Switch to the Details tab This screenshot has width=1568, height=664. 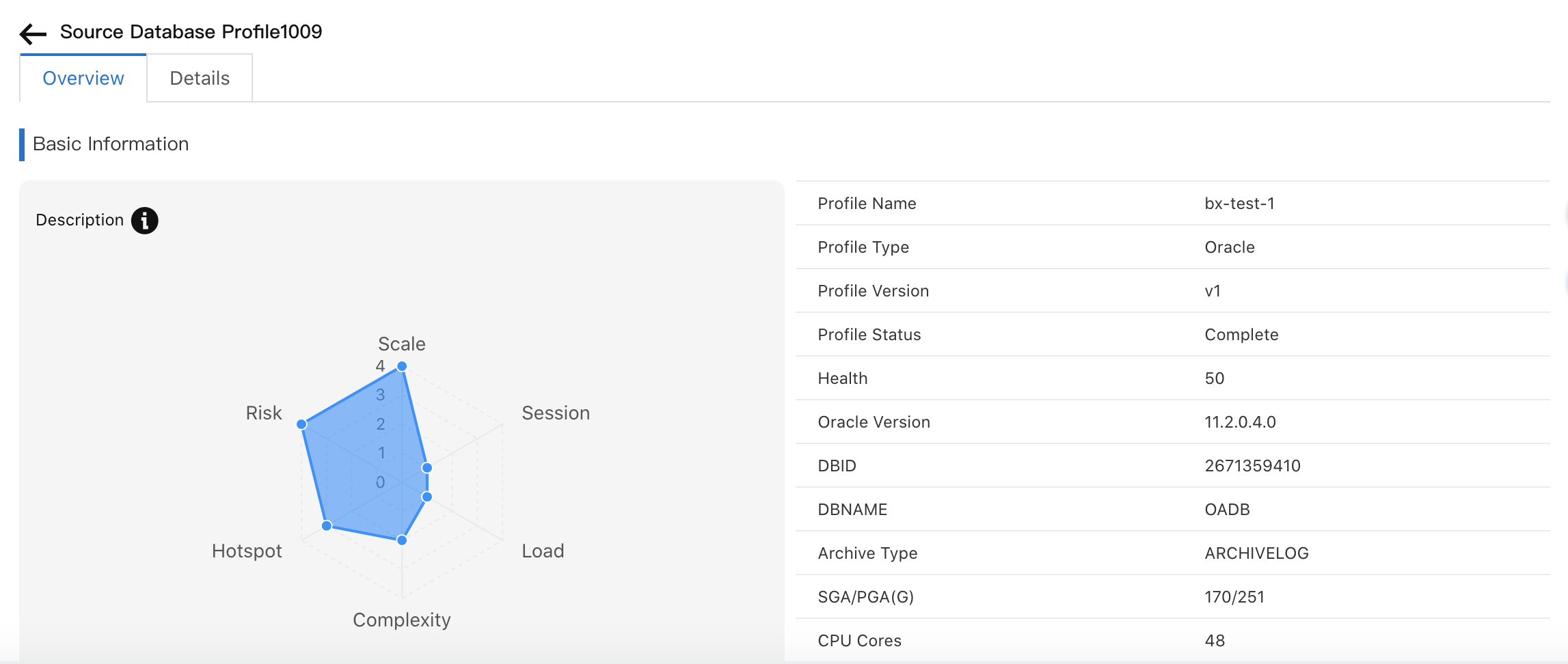(200, 79)
